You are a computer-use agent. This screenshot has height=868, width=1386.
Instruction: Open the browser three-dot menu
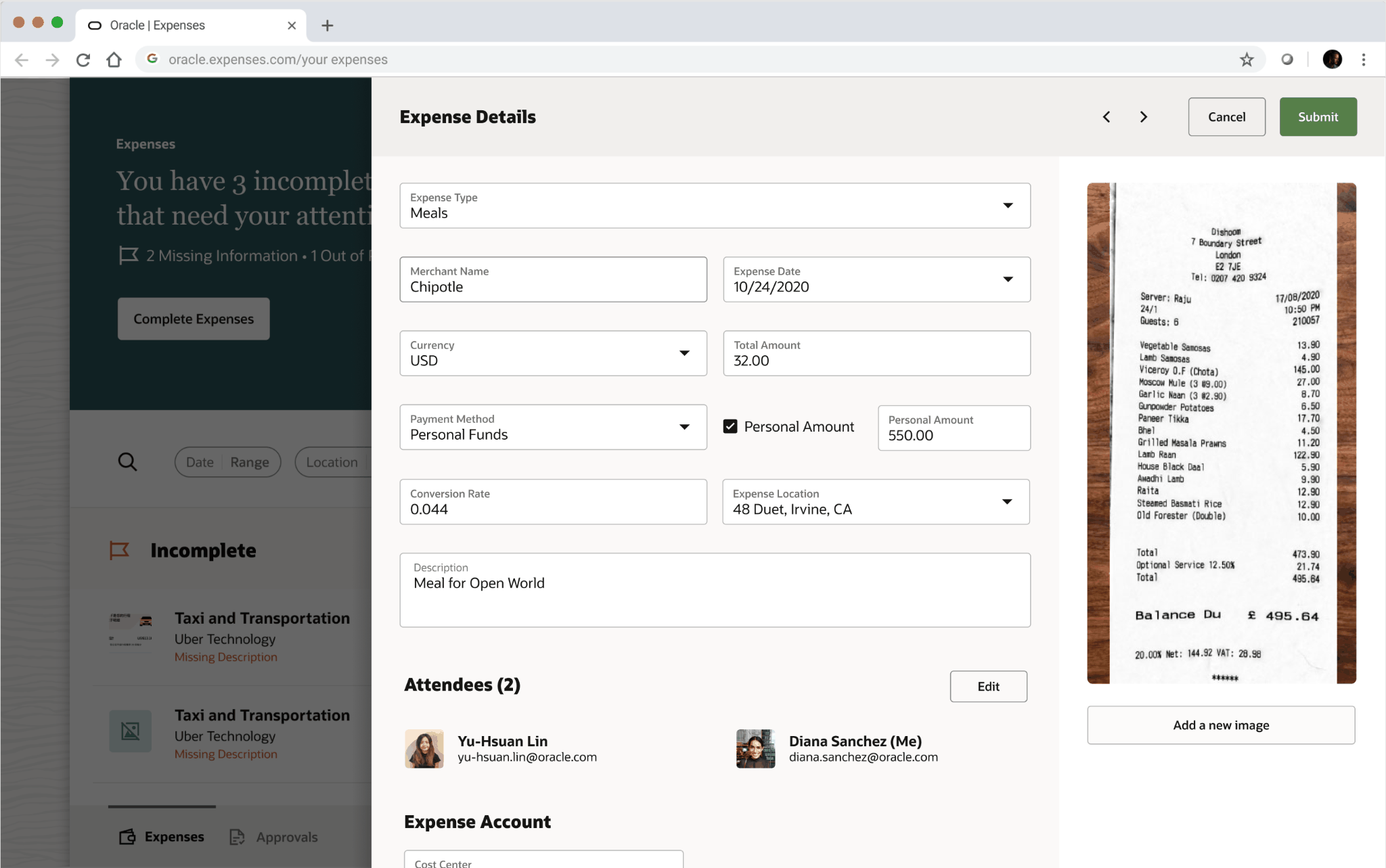(x=1364, y=60)
